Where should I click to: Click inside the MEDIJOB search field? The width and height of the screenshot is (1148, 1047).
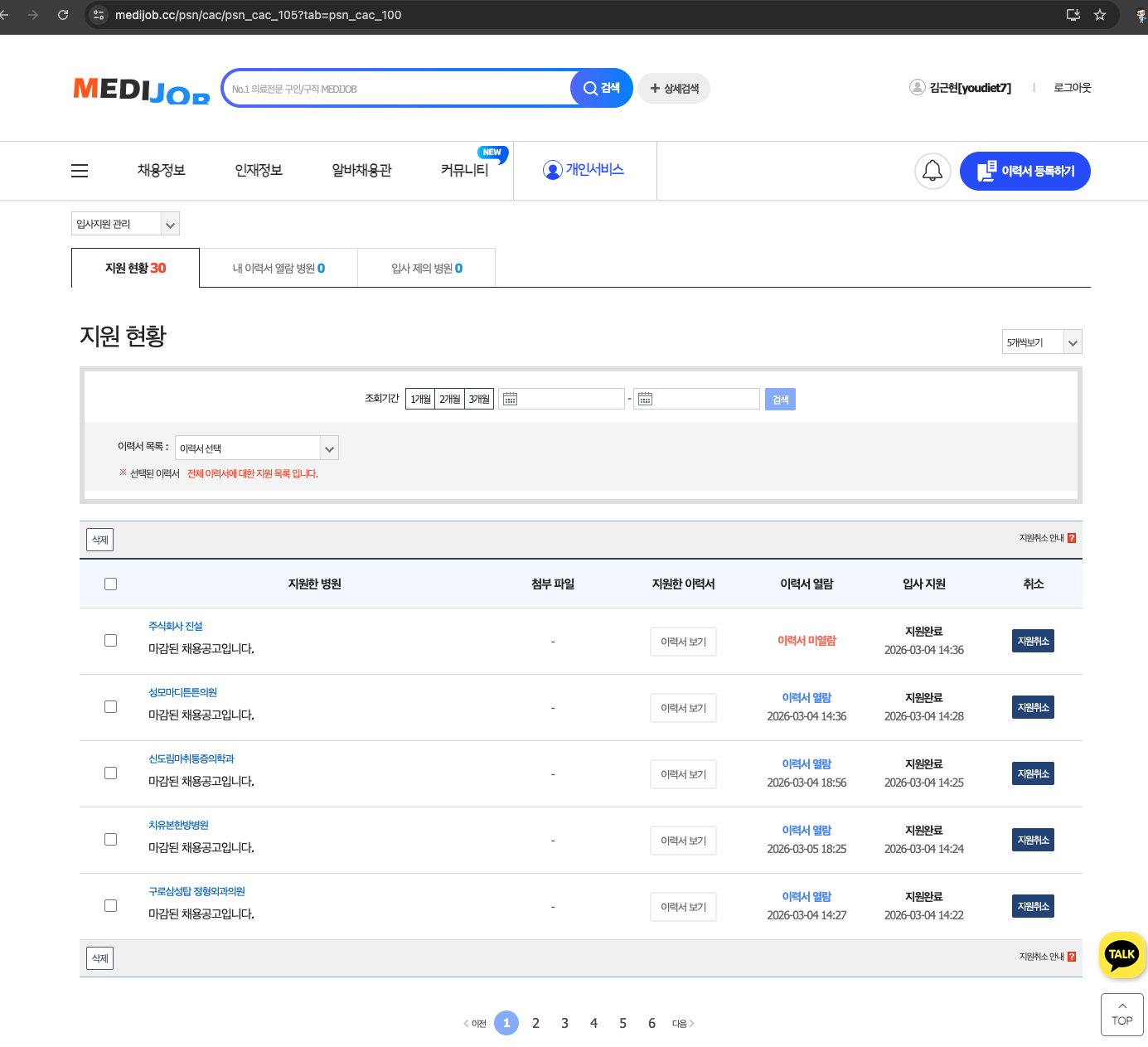[x=398, y=89]
